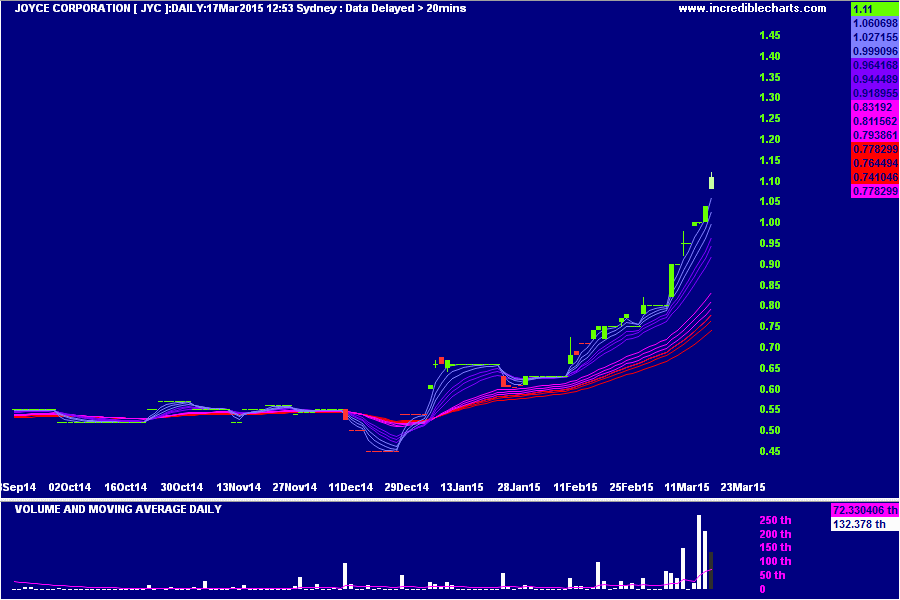Image resolution: width=900 pixels, height=600 pixels.
Task: Click the 13Nov14 date label
Action: coord(238,487)
